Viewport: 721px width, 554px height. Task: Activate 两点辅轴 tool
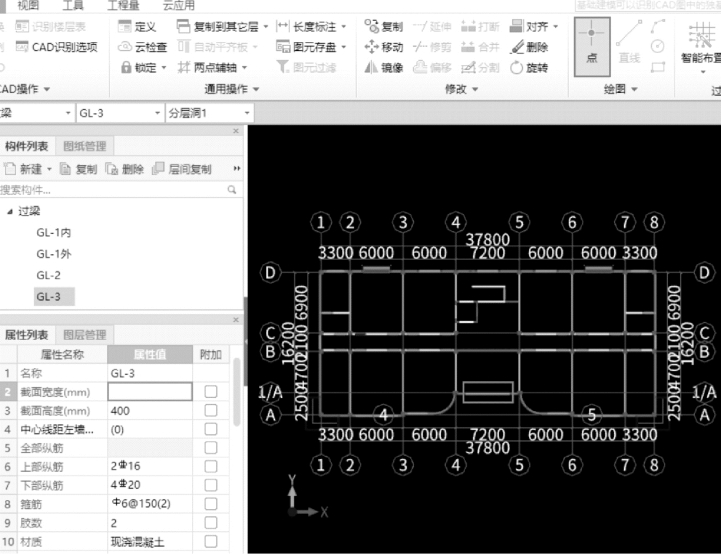207,68
